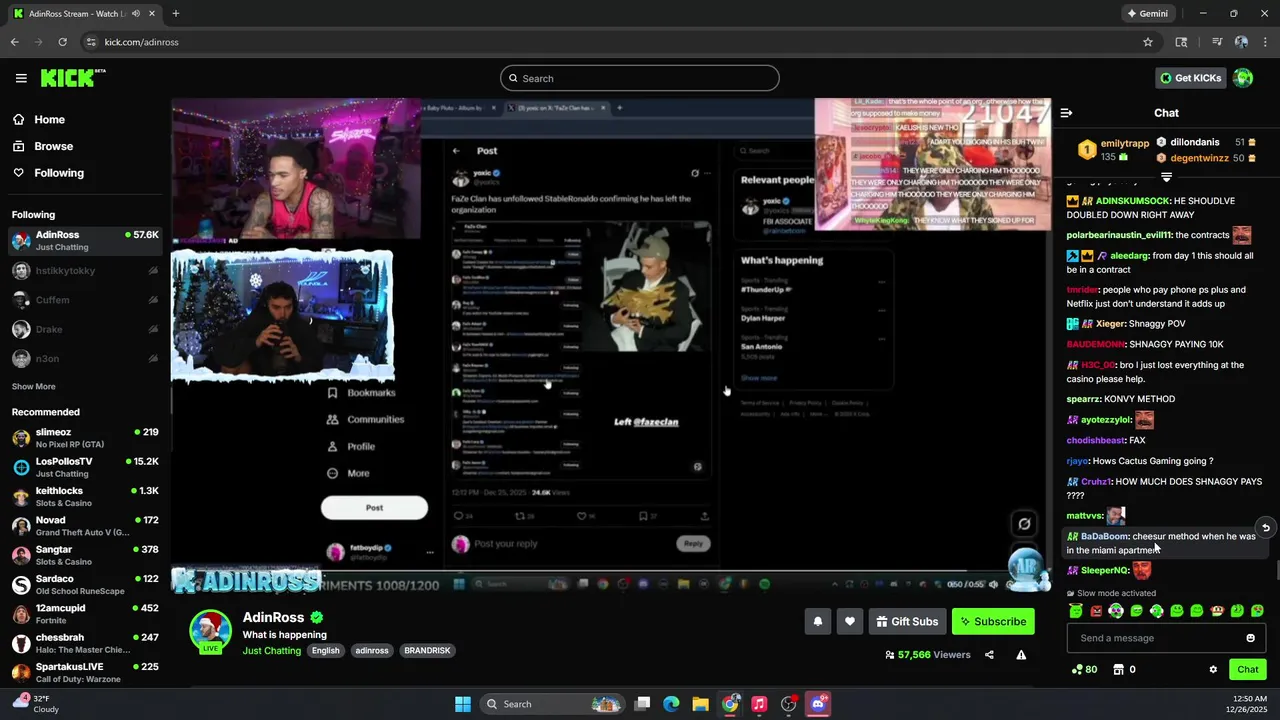Click the BRANDRISK tag

427,651
